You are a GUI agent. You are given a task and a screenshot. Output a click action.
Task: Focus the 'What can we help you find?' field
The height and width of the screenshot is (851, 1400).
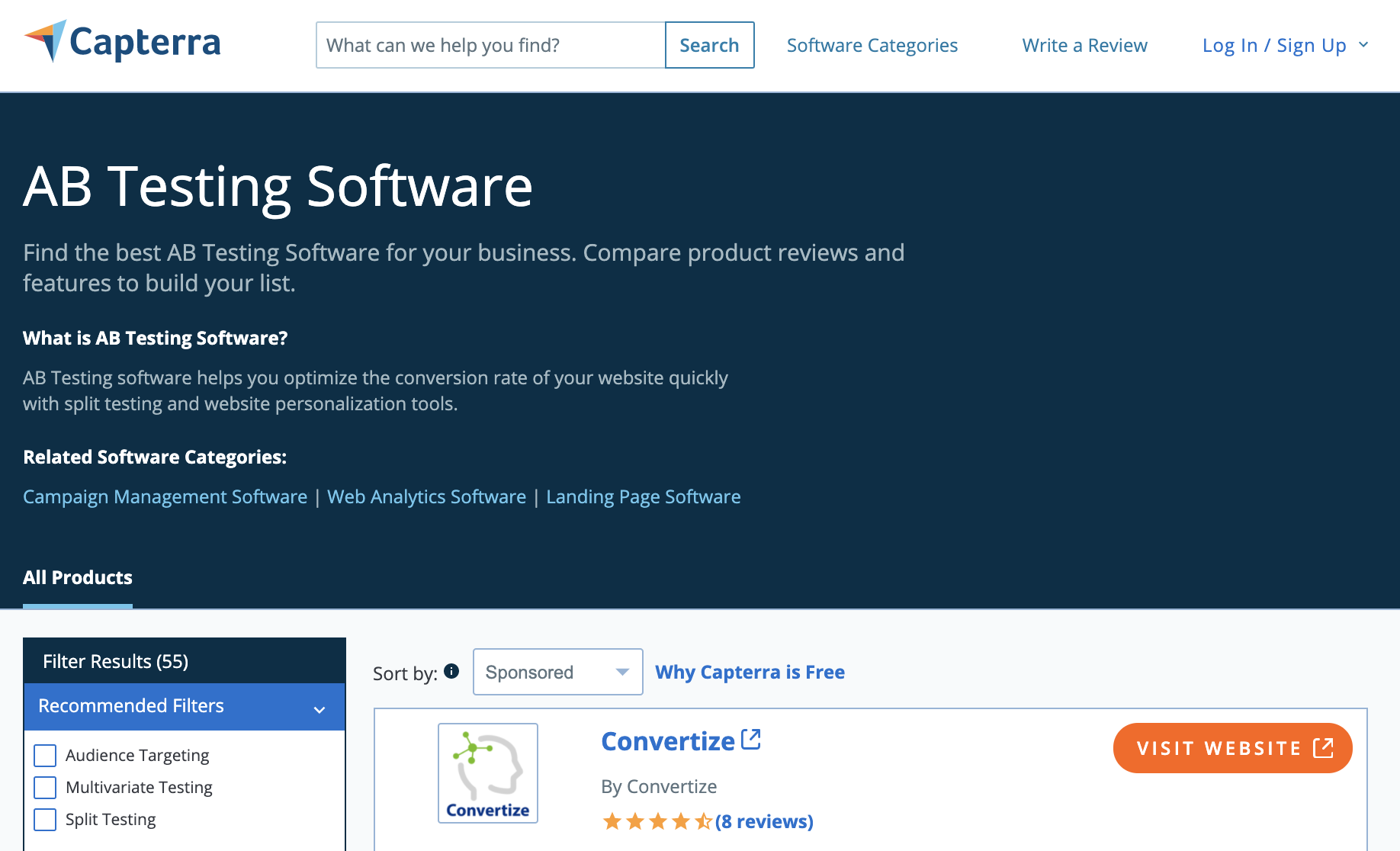point(490,45)
